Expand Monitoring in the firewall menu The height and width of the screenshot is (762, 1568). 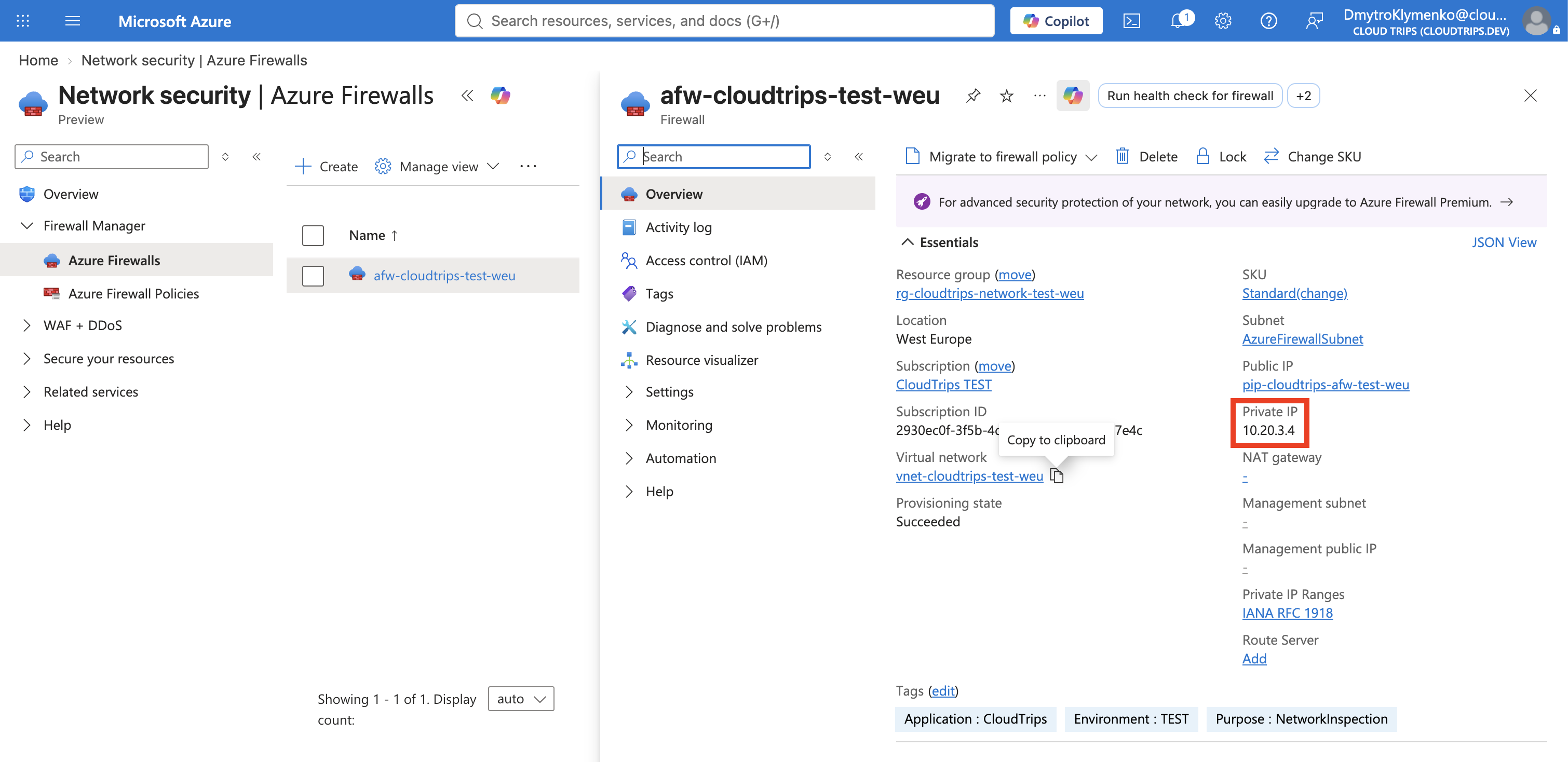click(629, 425)
